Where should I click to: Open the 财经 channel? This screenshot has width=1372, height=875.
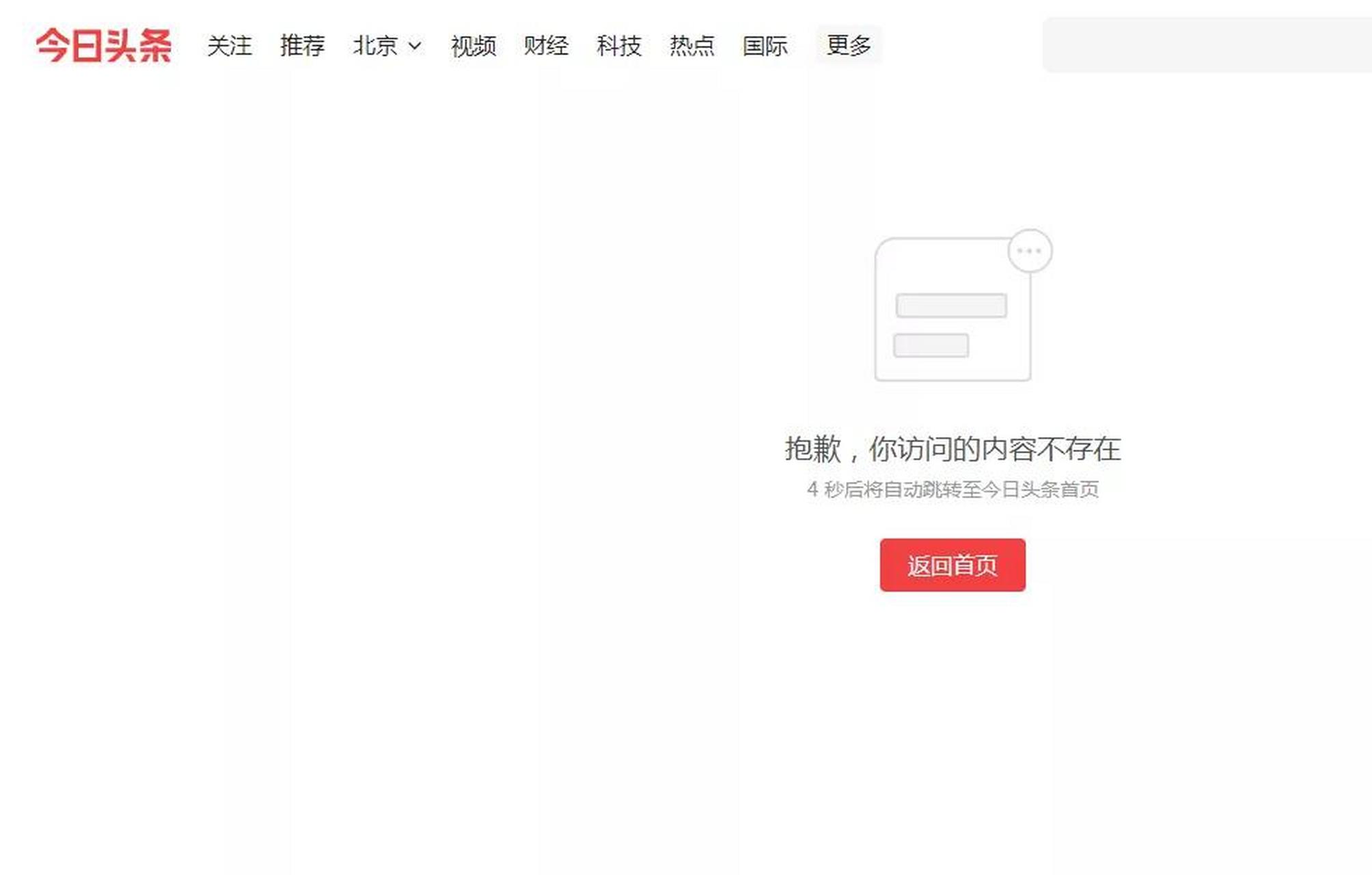tap(546, 46)
